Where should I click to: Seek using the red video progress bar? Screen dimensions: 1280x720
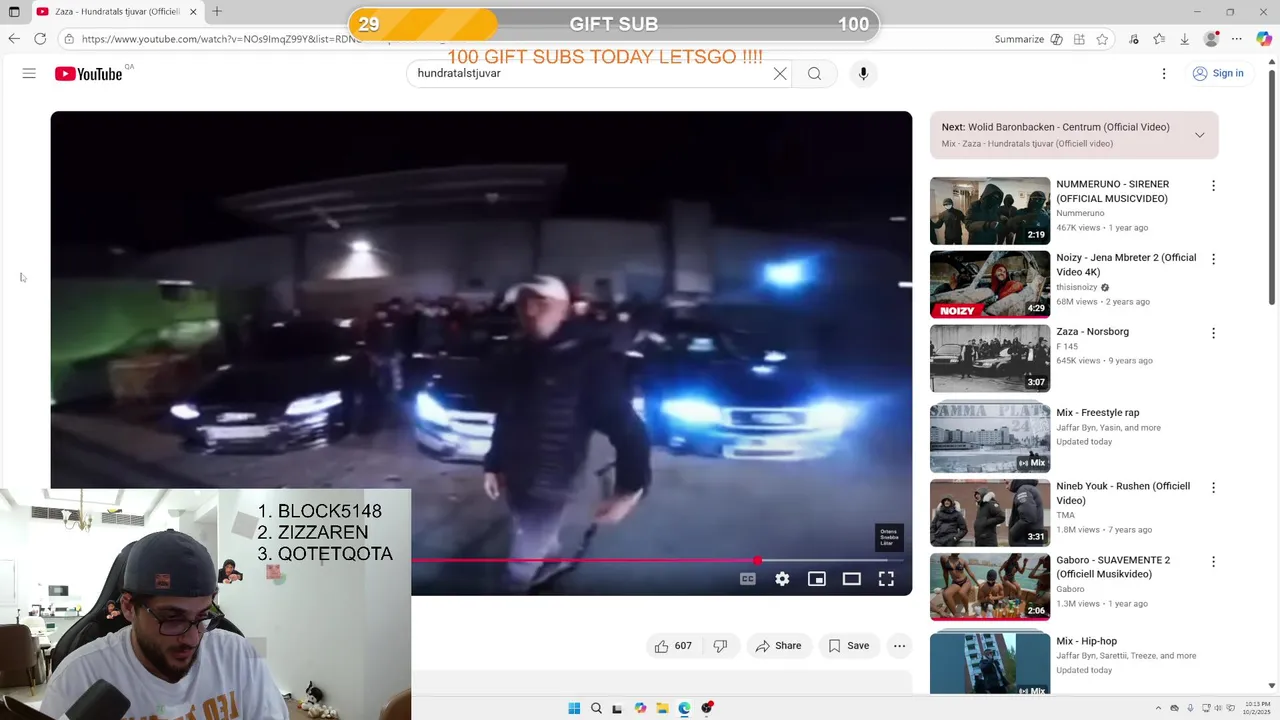pyautogui.click(x=585, y=560)
